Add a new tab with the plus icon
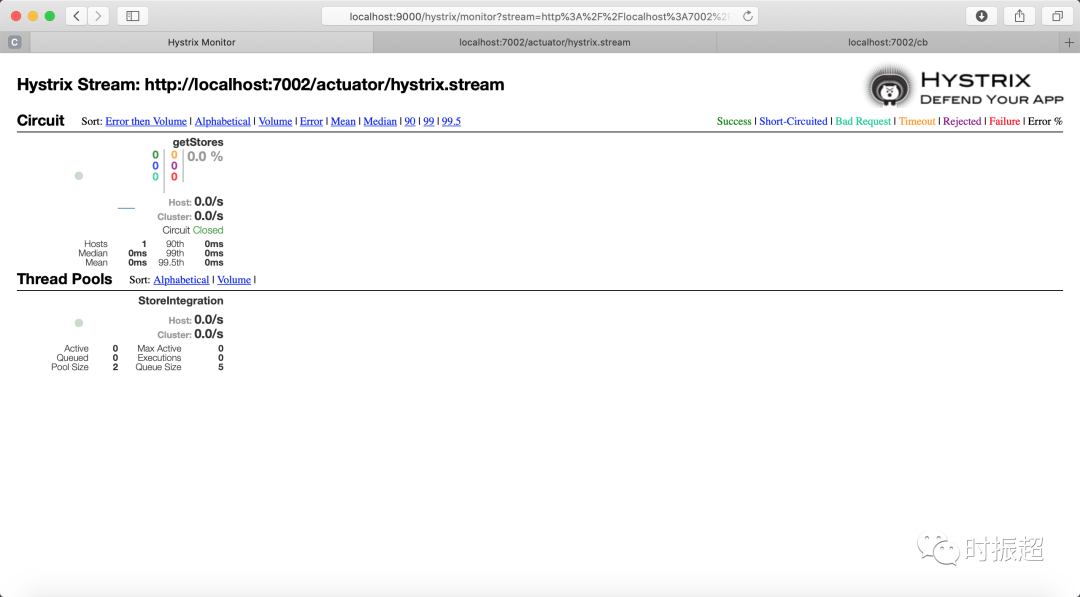Image resolution: width=1080 pixels, height=597 pixels. tap(1069, 42)
